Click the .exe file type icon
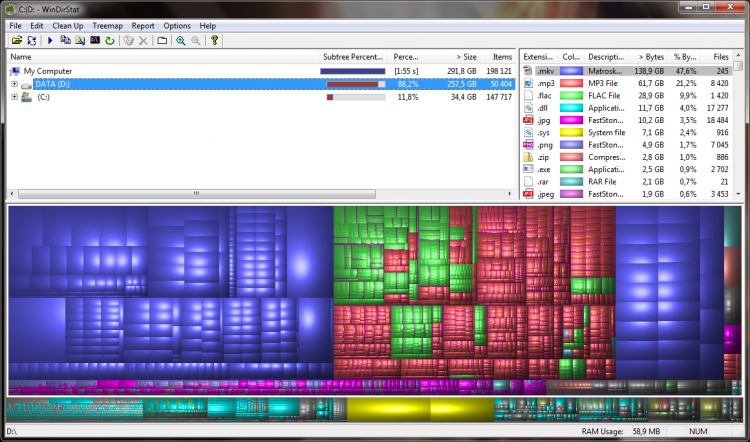 pos(528,169)
